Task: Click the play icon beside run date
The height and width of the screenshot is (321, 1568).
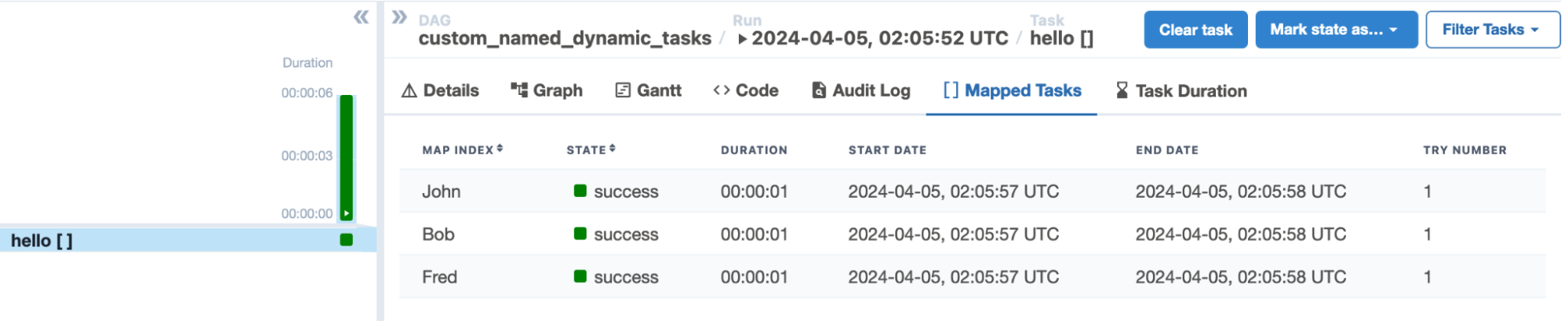Action: click(x=742, y=39)
